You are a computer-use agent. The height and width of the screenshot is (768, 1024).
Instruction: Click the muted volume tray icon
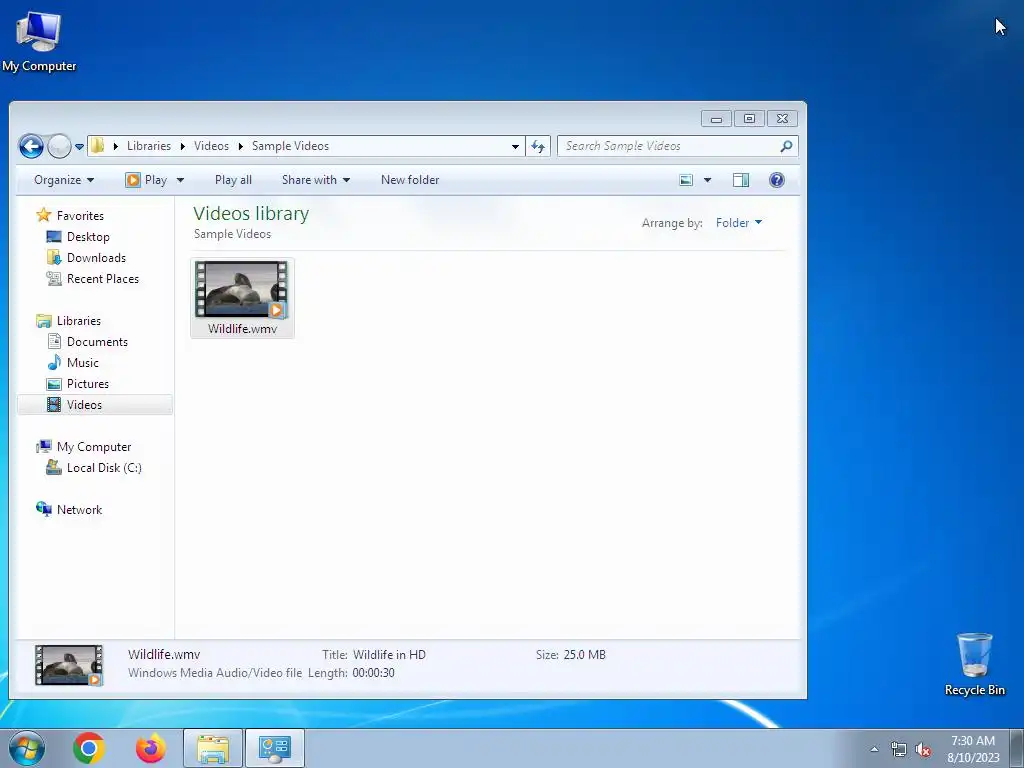point(922,749)
